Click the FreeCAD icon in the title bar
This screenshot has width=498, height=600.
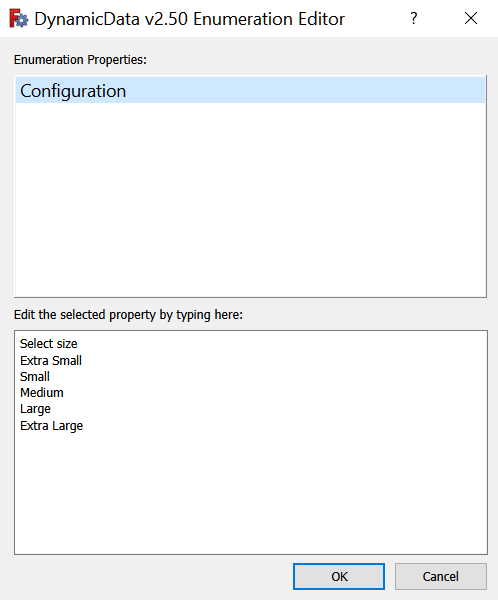coord(18,19)
